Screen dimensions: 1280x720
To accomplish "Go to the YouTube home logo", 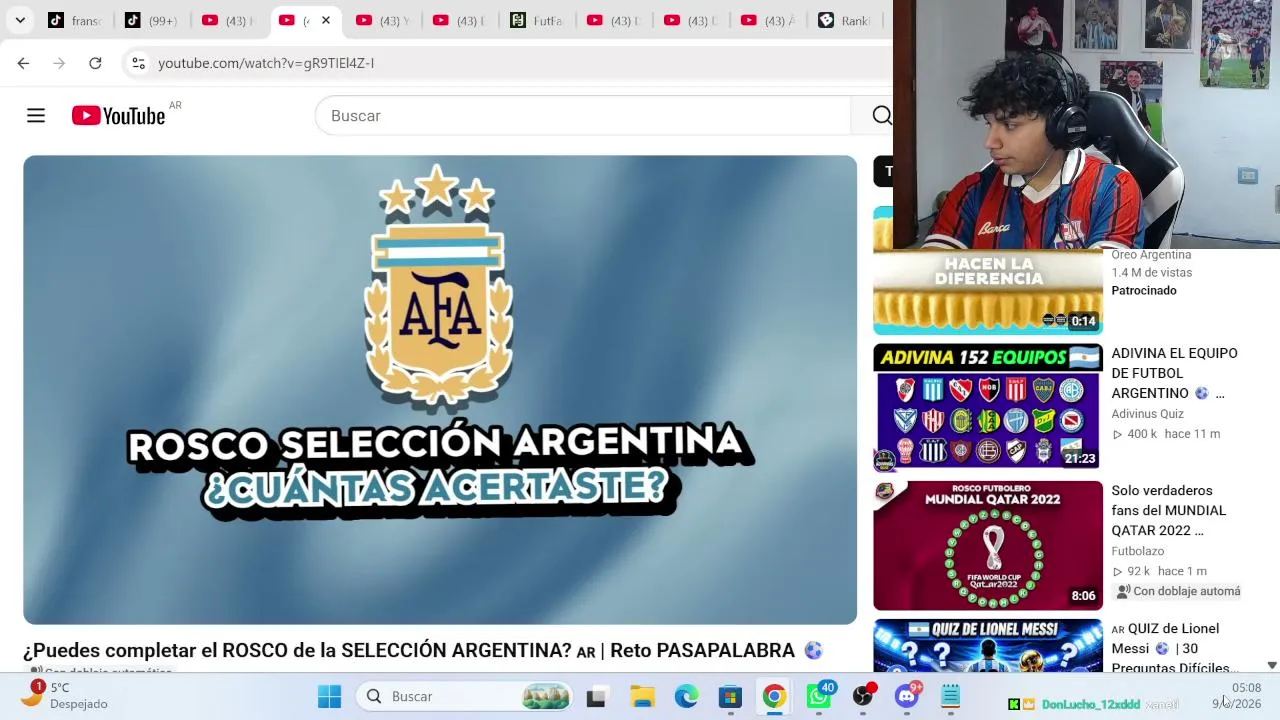I will point(118,116).
